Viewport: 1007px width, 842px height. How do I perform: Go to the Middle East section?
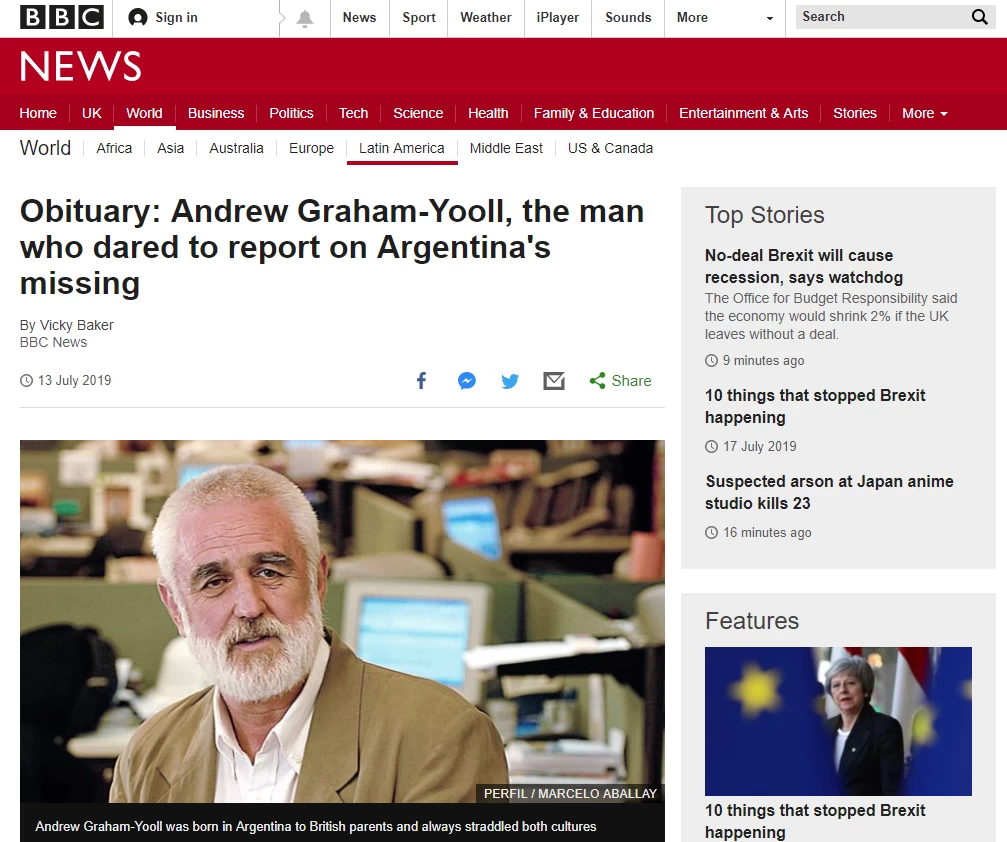tap(506, 148)
